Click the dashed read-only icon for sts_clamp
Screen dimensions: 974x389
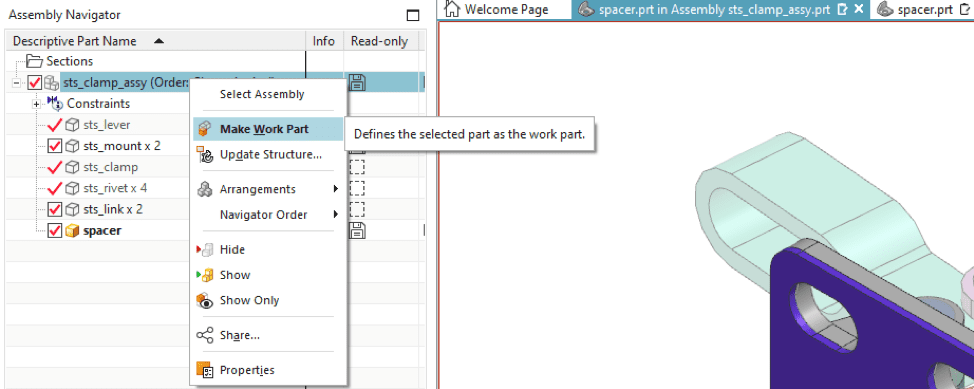click(357, 167)
